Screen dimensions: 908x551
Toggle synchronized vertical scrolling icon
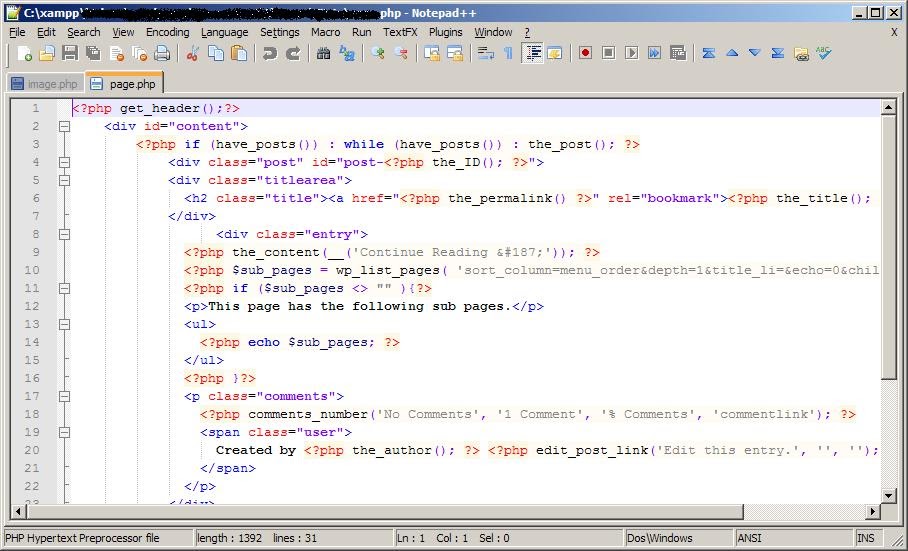(431, 53)
